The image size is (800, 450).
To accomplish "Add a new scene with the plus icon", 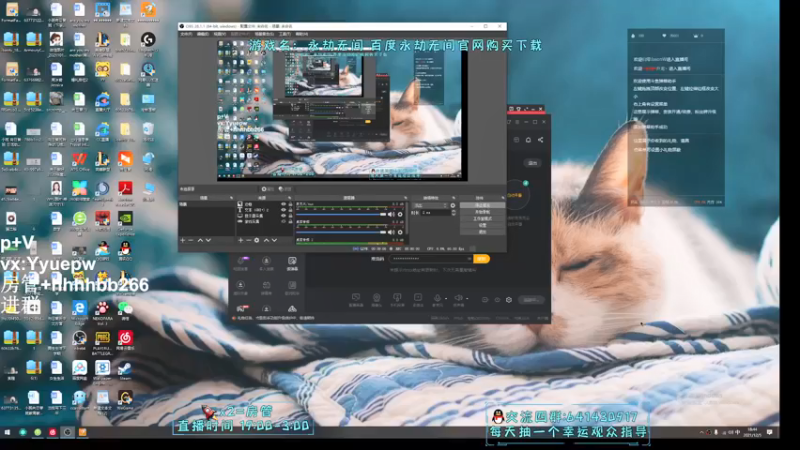I will click(183, 240).
